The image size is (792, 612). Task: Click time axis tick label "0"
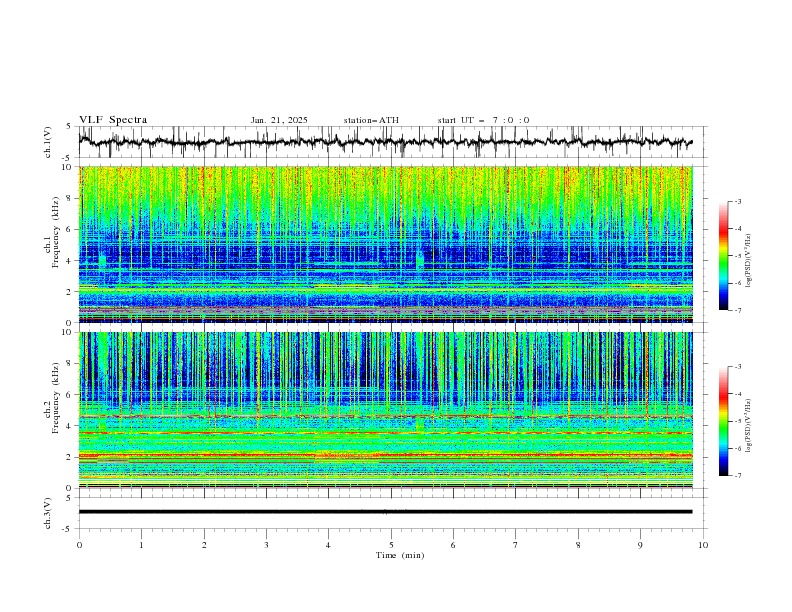(x=79, y=545)
